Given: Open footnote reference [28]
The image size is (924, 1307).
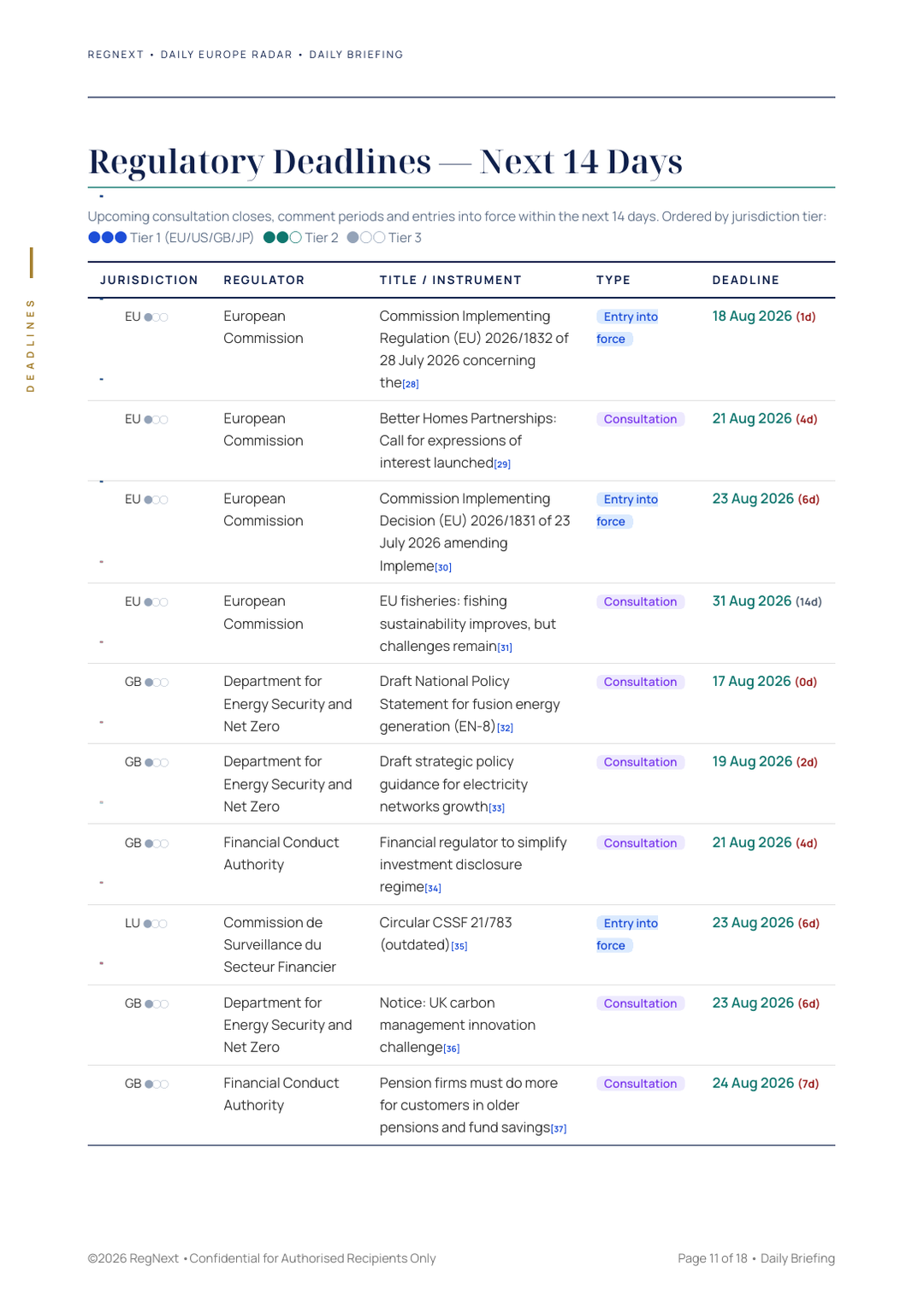Looking at the screenshot, I should (411, 384).
